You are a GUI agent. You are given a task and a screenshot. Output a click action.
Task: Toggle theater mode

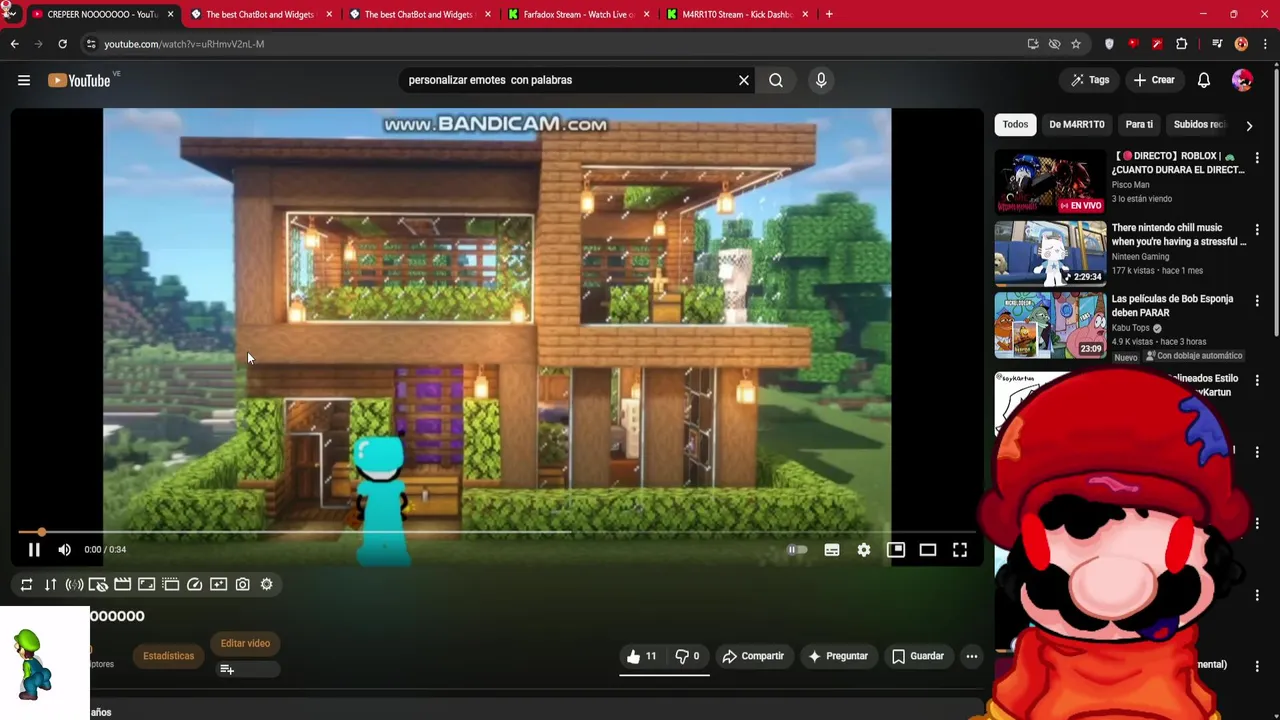click(928, 550)
